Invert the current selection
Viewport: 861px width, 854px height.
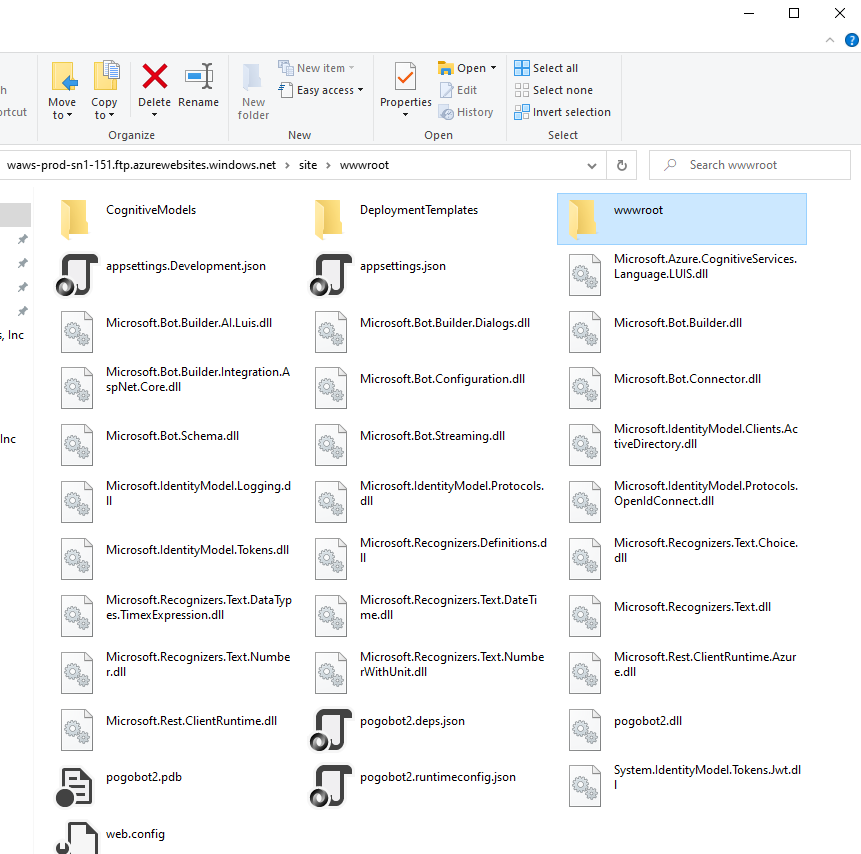click(562, 112)
